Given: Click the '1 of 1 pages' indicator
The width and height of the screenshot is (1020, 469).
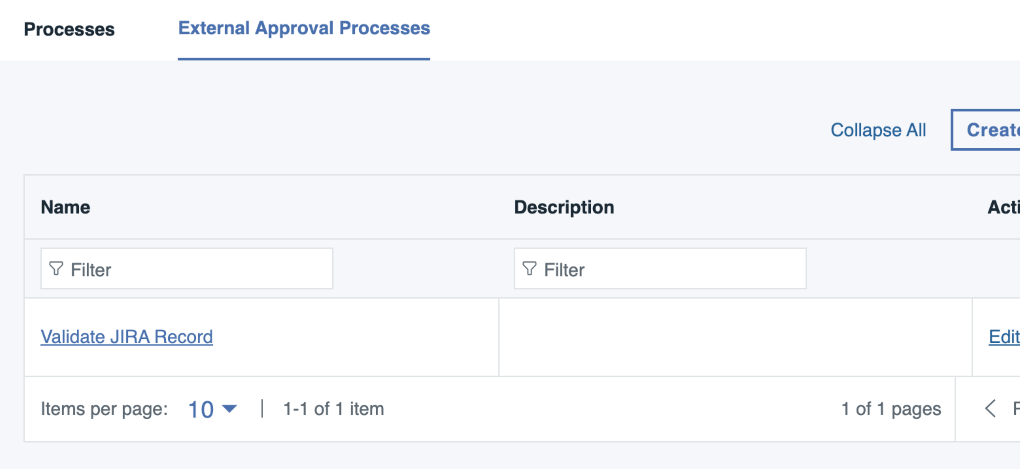Looking at the screenshot, I should (x=891, y=409).
